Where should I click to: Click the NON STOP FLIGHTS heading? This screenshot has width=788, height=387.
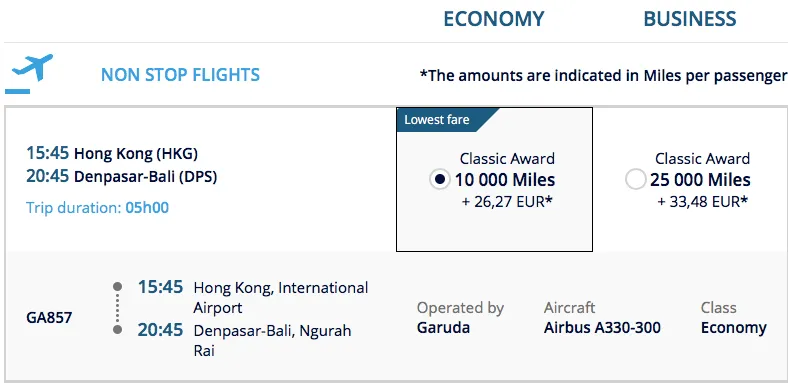(x=180, y=75)
